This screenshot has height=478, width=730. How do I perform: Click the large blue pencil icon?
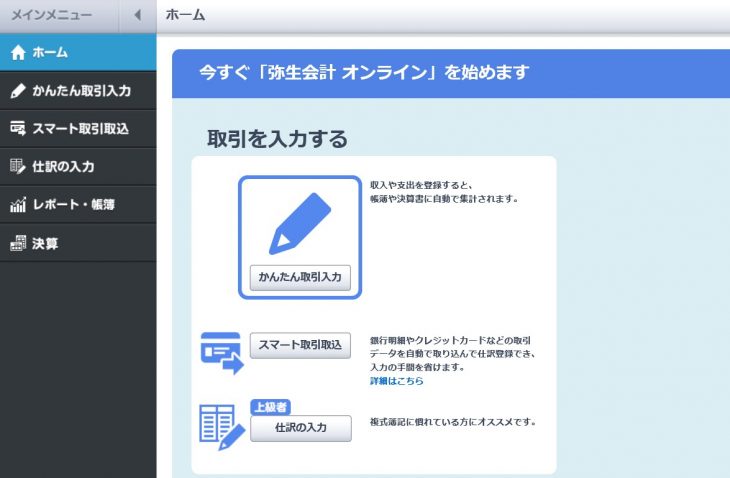[x=299, y=223]
